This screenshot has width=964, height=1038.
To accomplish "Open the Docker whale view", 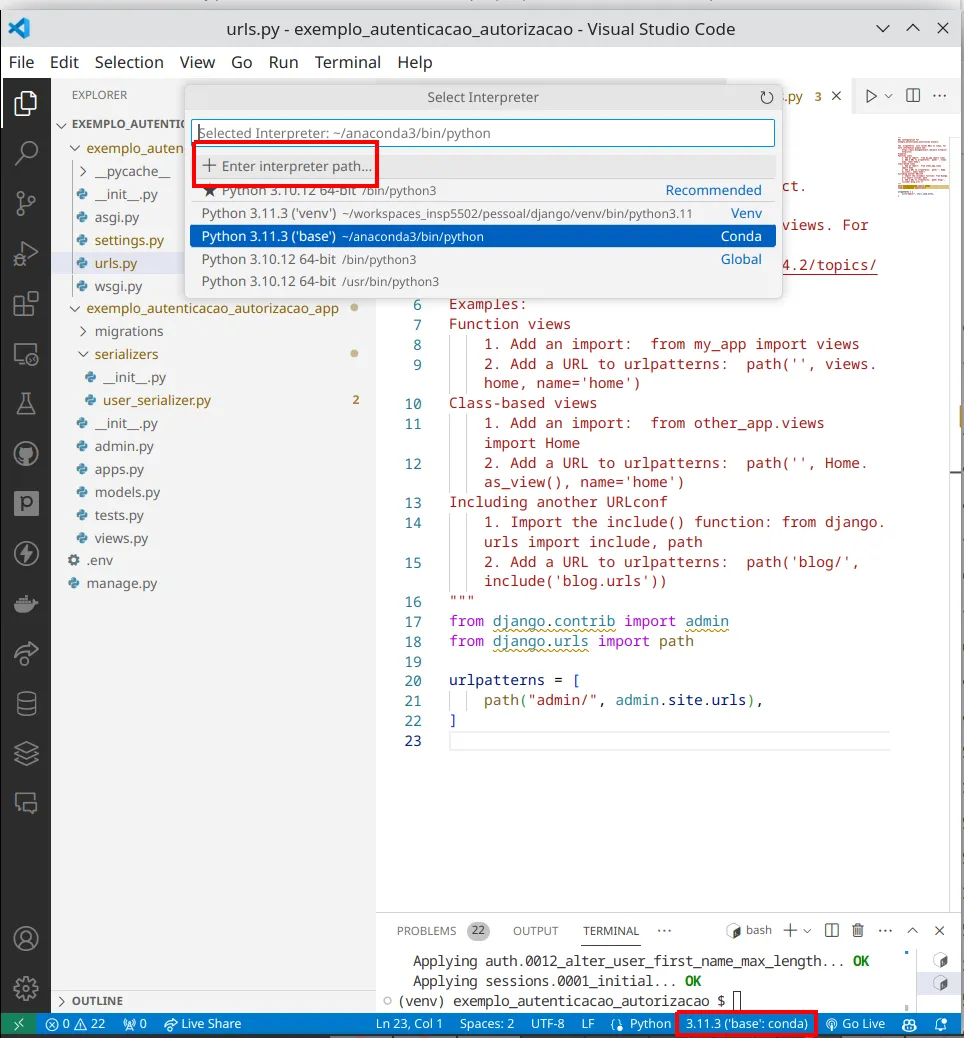I will pyautogui.click(x=26, y=604).
